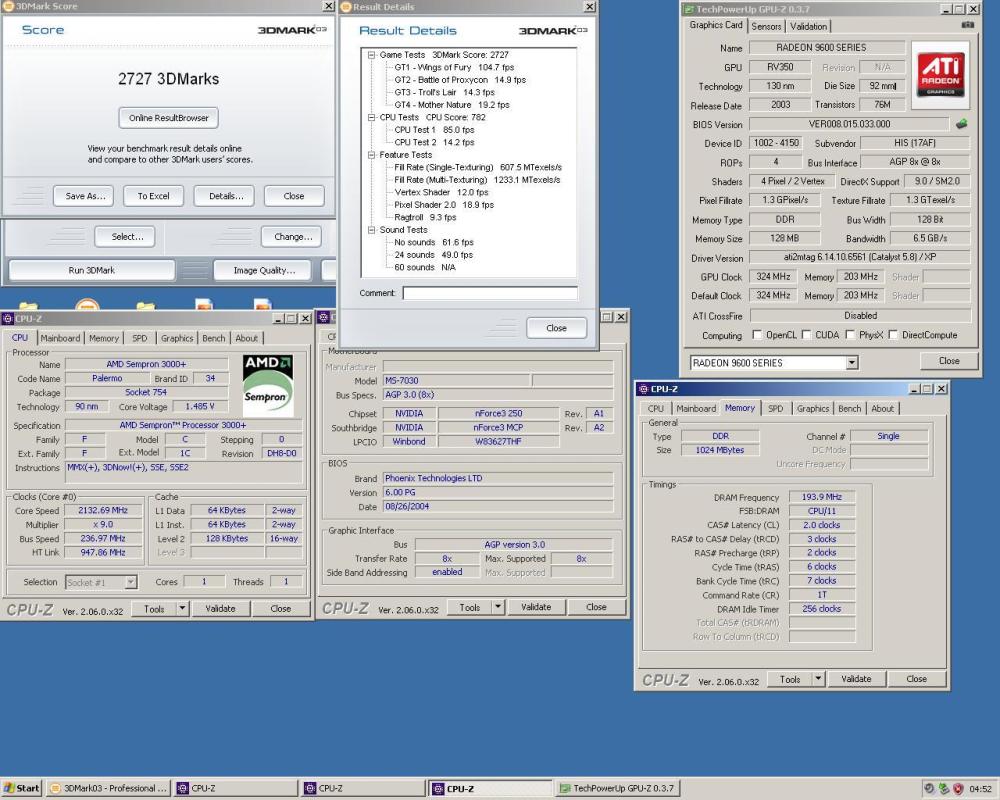Open 3DMark03 Professional from the taskbar

click(x=109, y=788)
